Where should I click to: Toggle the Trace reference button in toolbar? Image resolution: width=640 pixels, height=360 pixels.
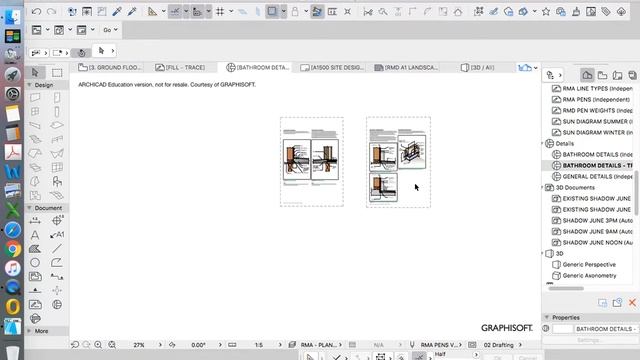[x=317, y=11]
